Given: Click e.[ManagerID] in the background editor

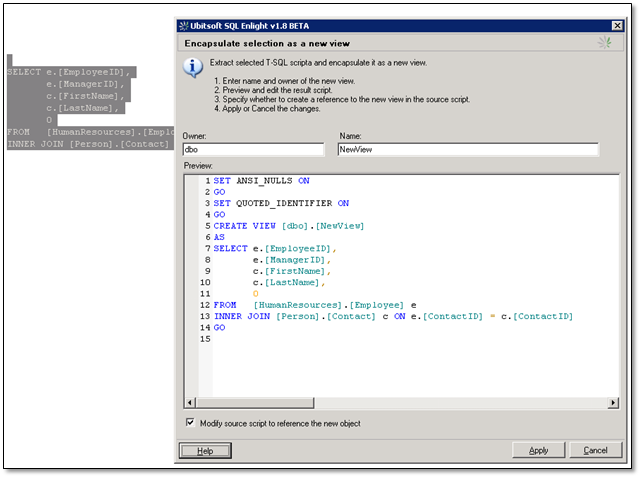Looking at the screenshot, I should pos(85,84).
